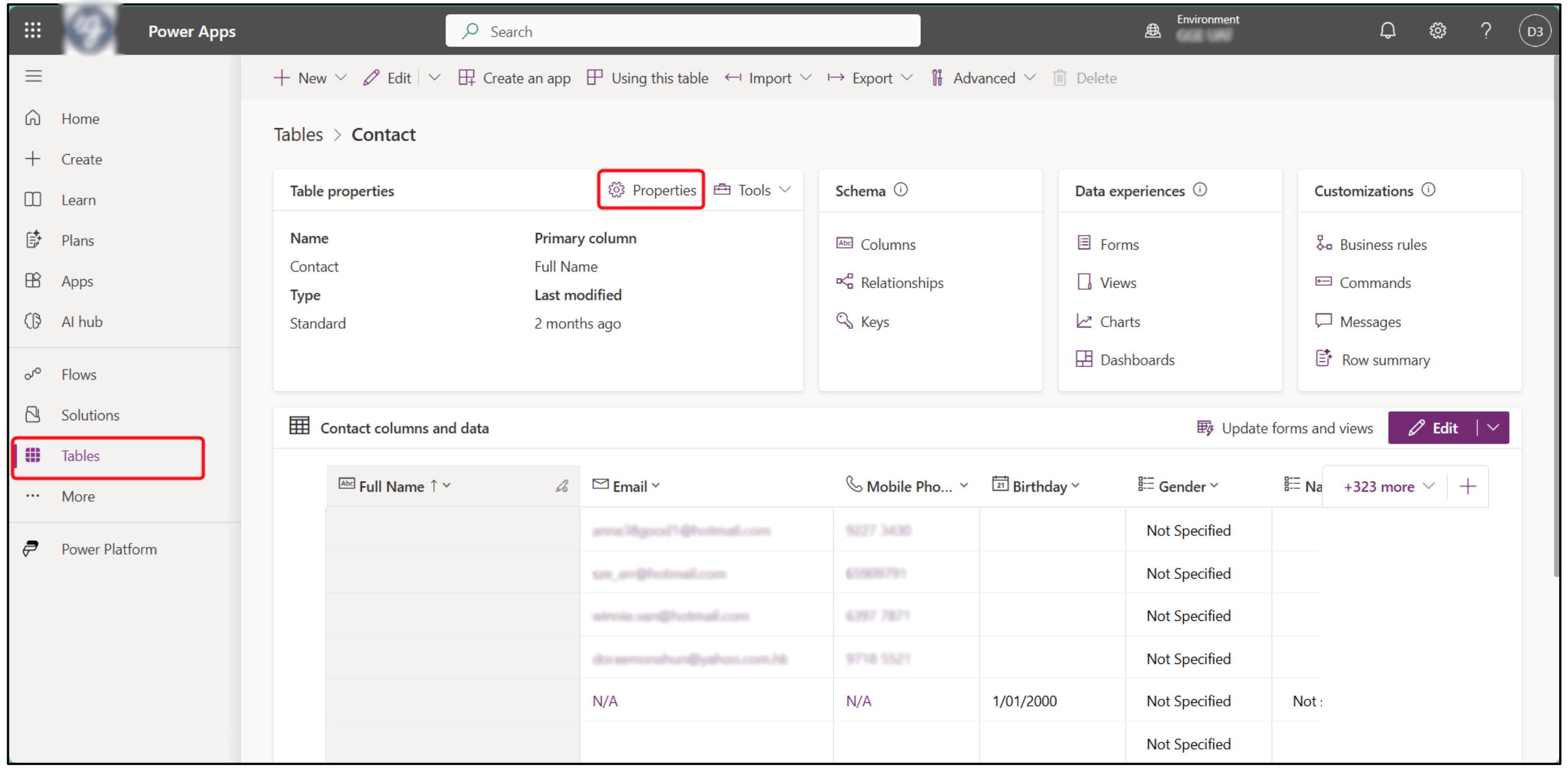Click the Full Name column edit pencil icon
This screenshot has width=1568, height=772.
[x=562, y=486]
